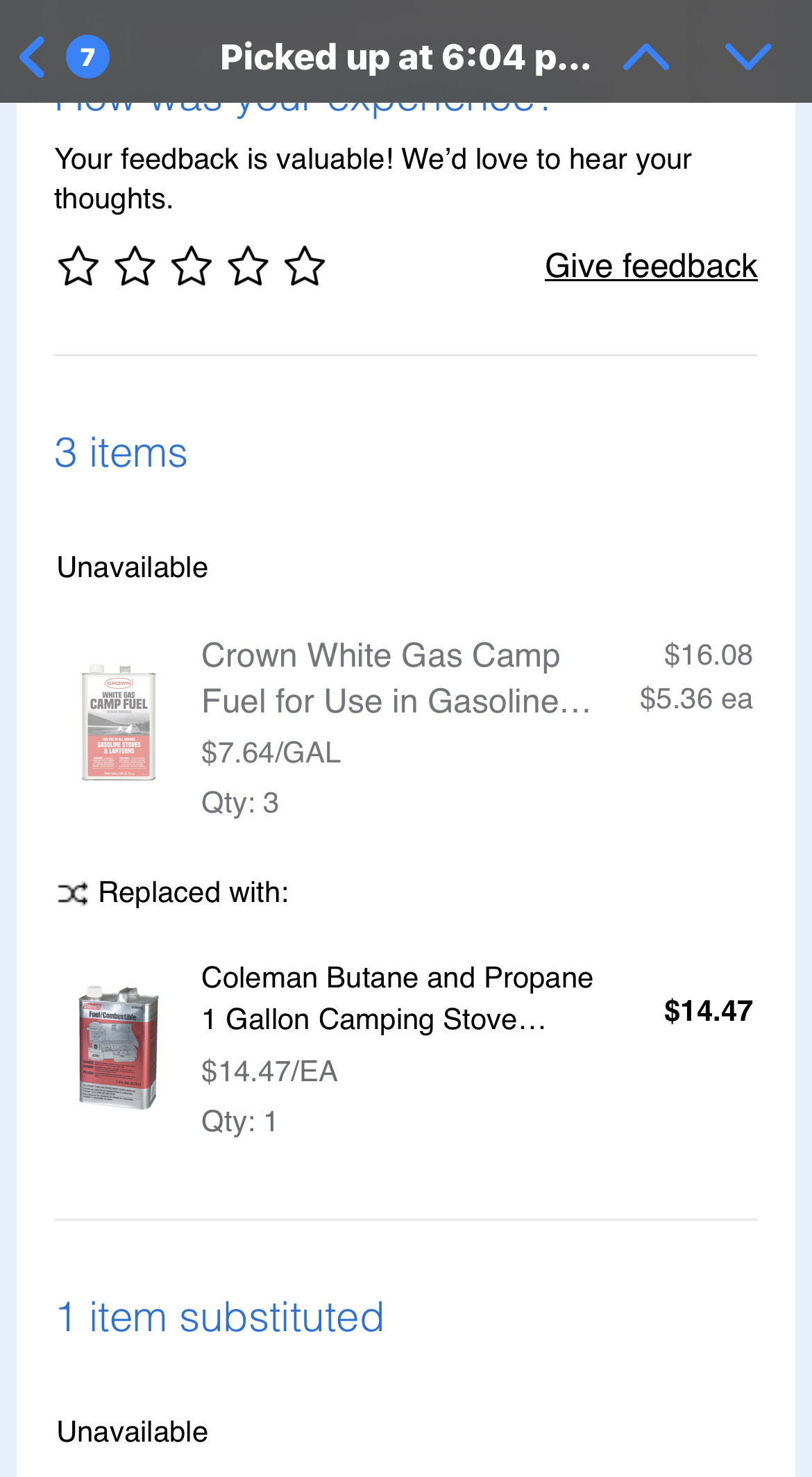The width and height of the screenshot is (812, 1477).
Task: Open the Give feedback link
Action: pos(650,266)
